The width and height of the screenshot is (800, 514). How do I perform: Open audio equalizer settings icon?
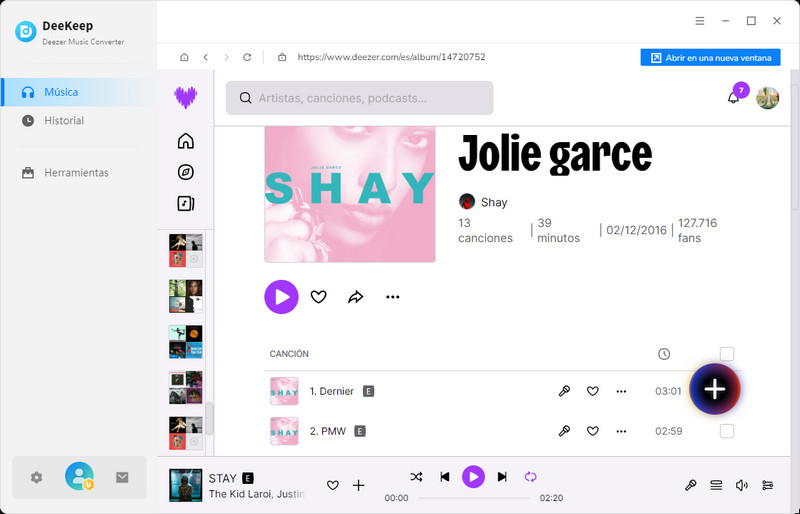tap(767, 485)
